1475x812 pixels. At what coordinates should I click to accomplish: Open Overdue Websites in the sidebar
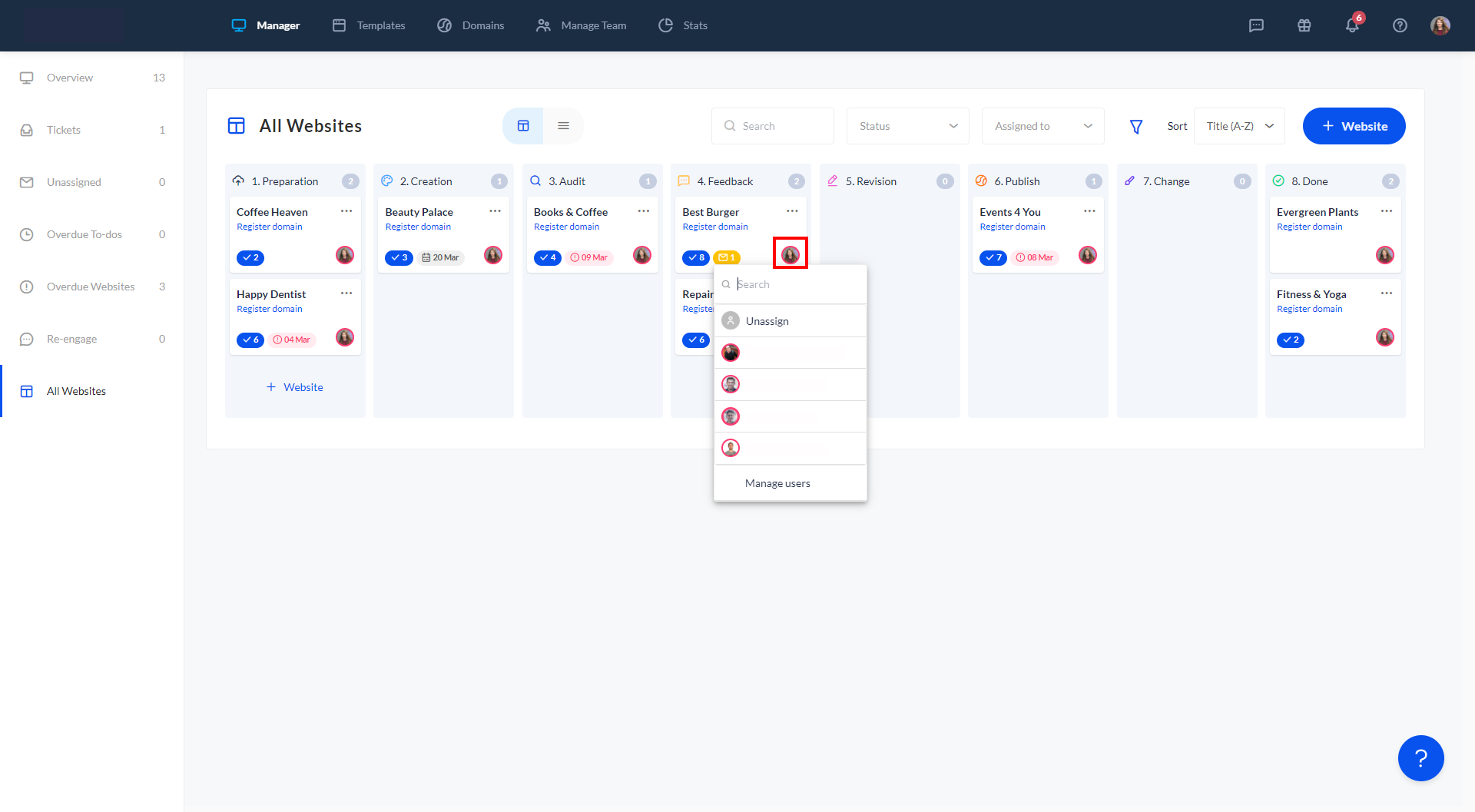coord(91,287)
